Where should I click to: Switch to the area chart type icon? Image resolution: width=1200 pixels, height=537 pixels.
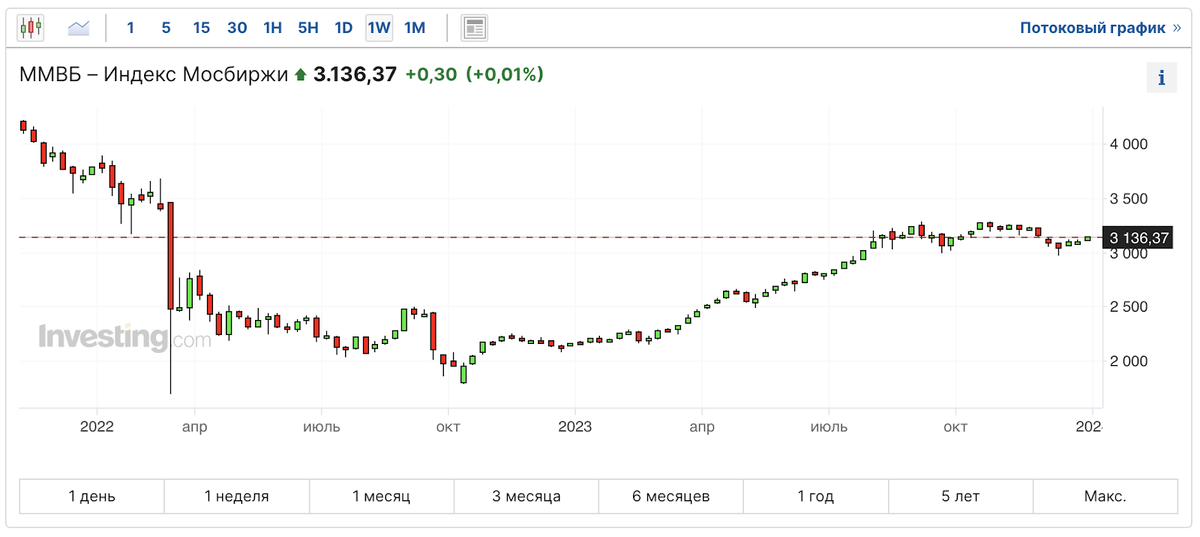(79, 28)
